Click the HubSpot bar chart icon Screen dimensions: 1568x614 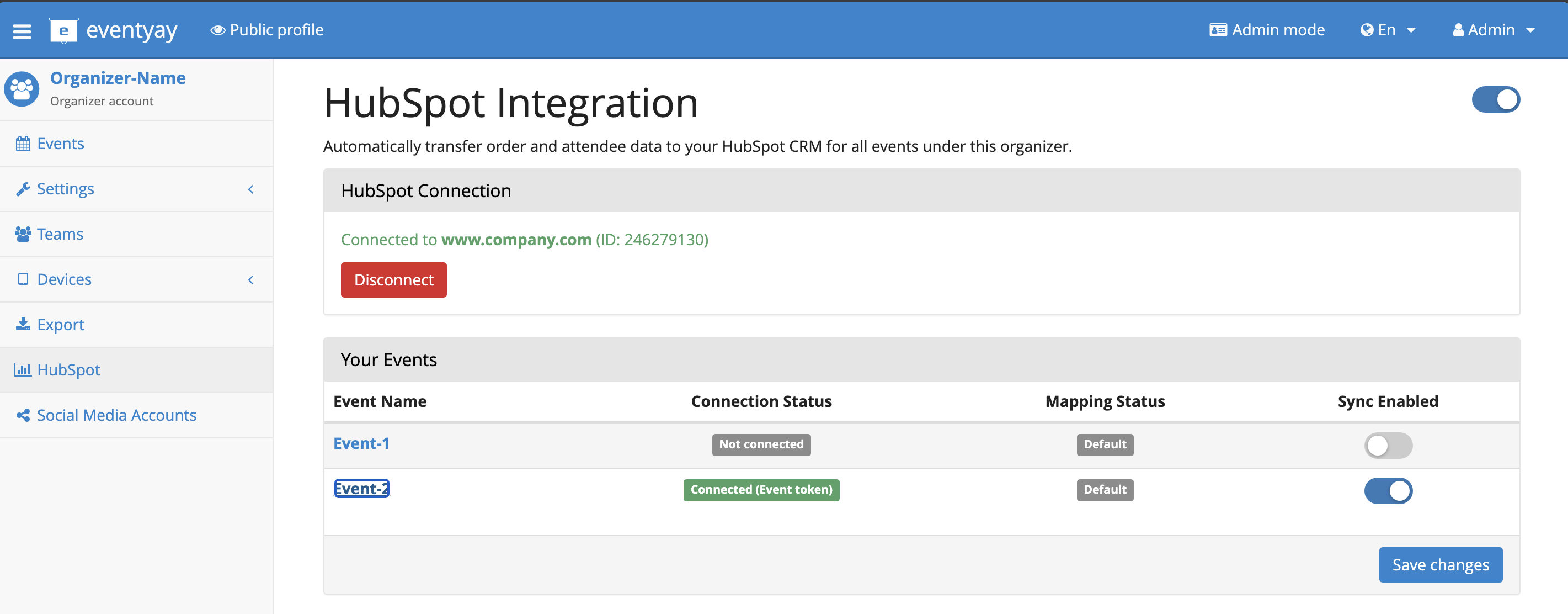click(x=23, y=370)
